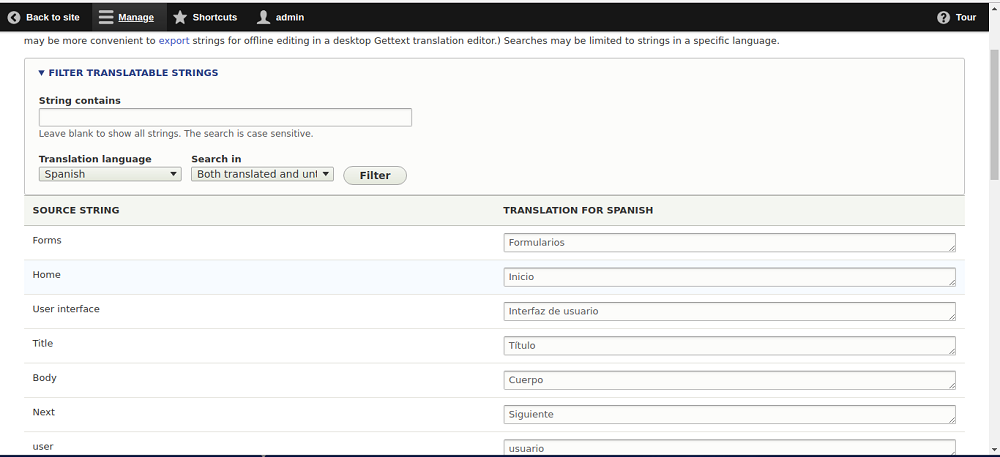The height and width of the screenshot is (457, 1000).
Task: Open the Search in dropdown
Action: tap(262, 174)
